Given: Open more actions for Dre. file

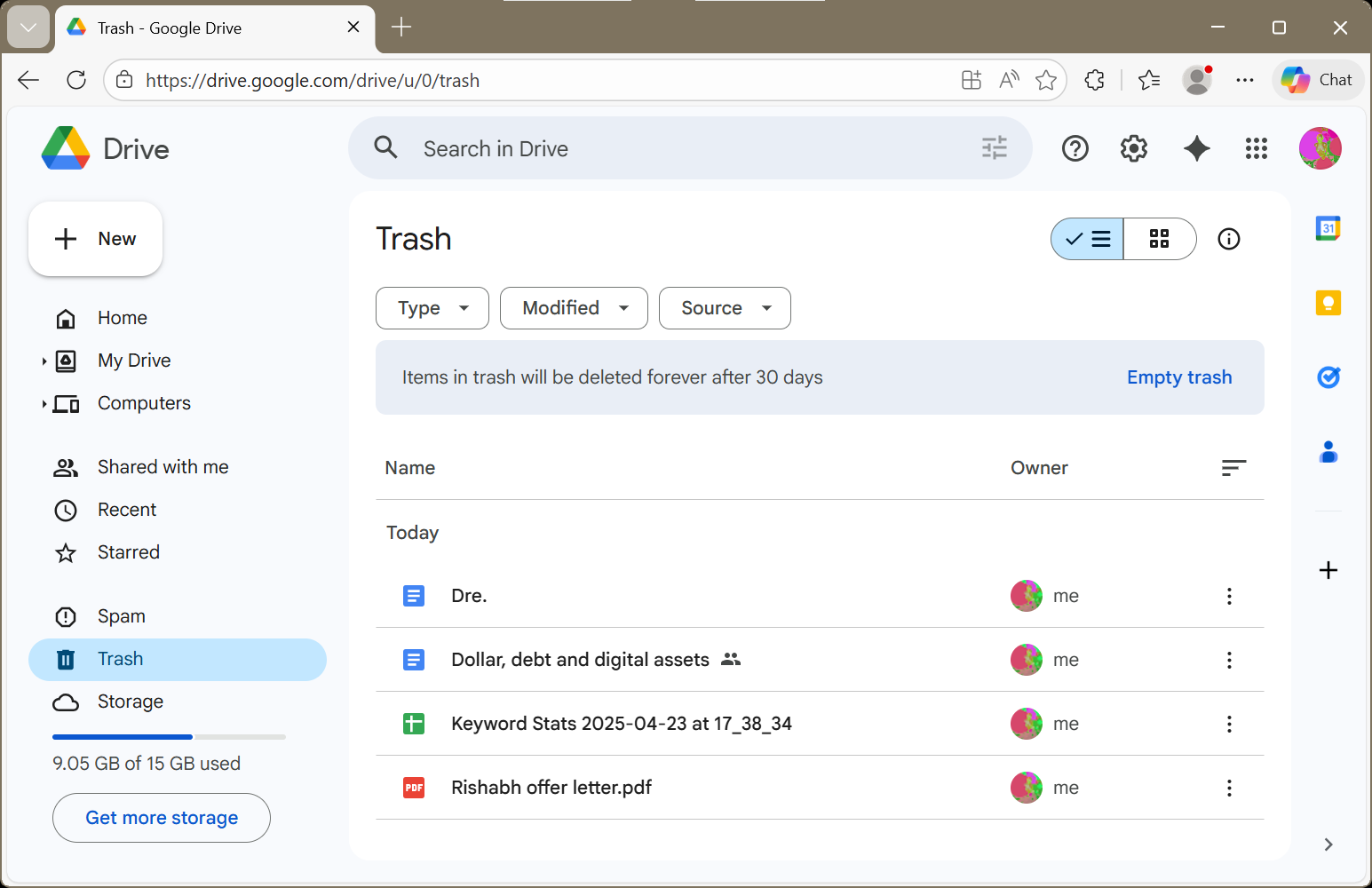Looking at the screenshot, I should (1229, 596).
